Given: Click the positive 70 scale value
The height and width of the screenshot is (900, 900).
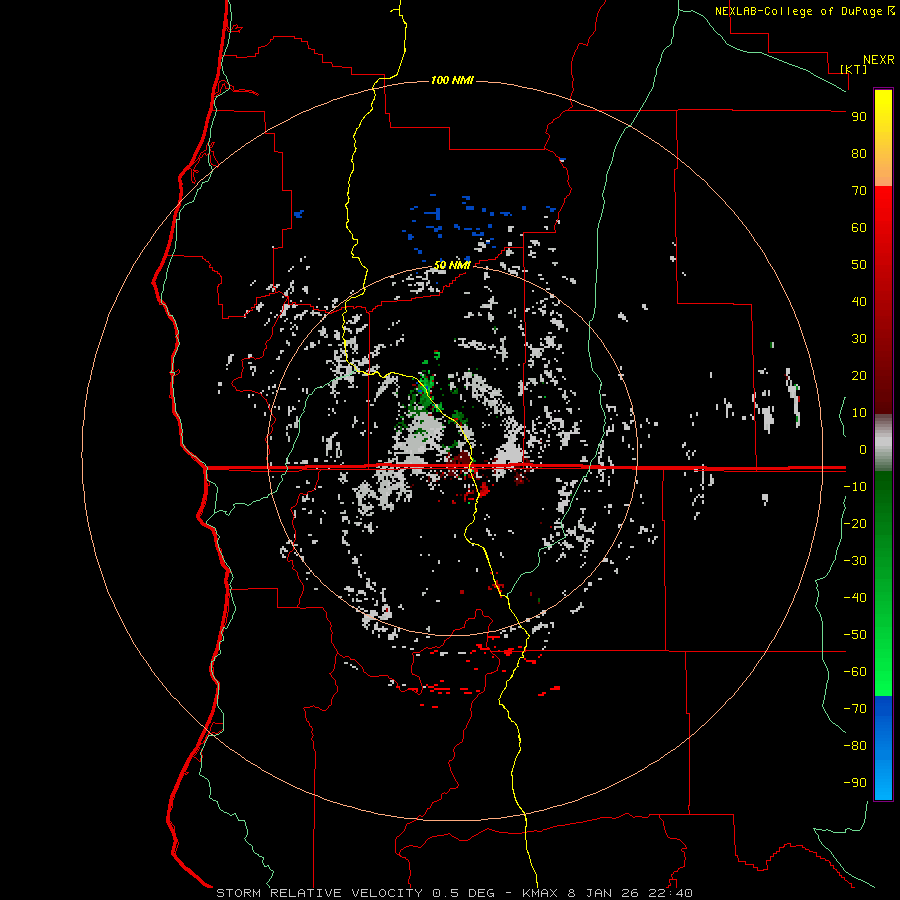Looking at the screenshot, I should click(x=859, y=191).
